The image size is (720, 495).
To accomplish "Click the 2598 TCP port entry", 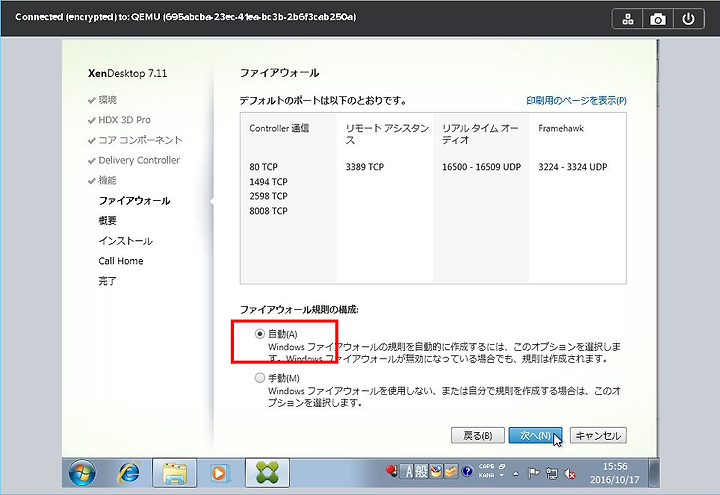I will click(x=269, y=196).
